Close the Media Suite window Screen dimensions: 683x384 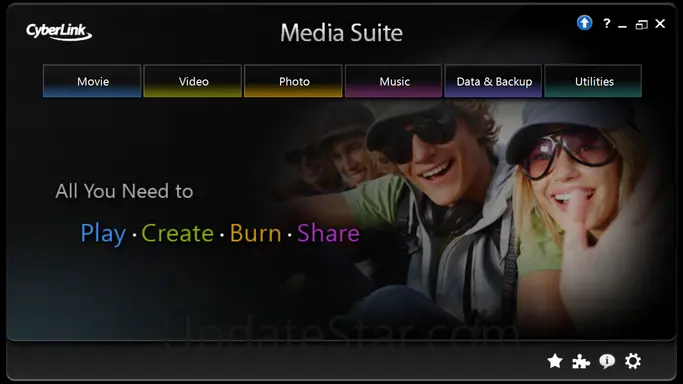pyautogui.click(x=660, y=24)
